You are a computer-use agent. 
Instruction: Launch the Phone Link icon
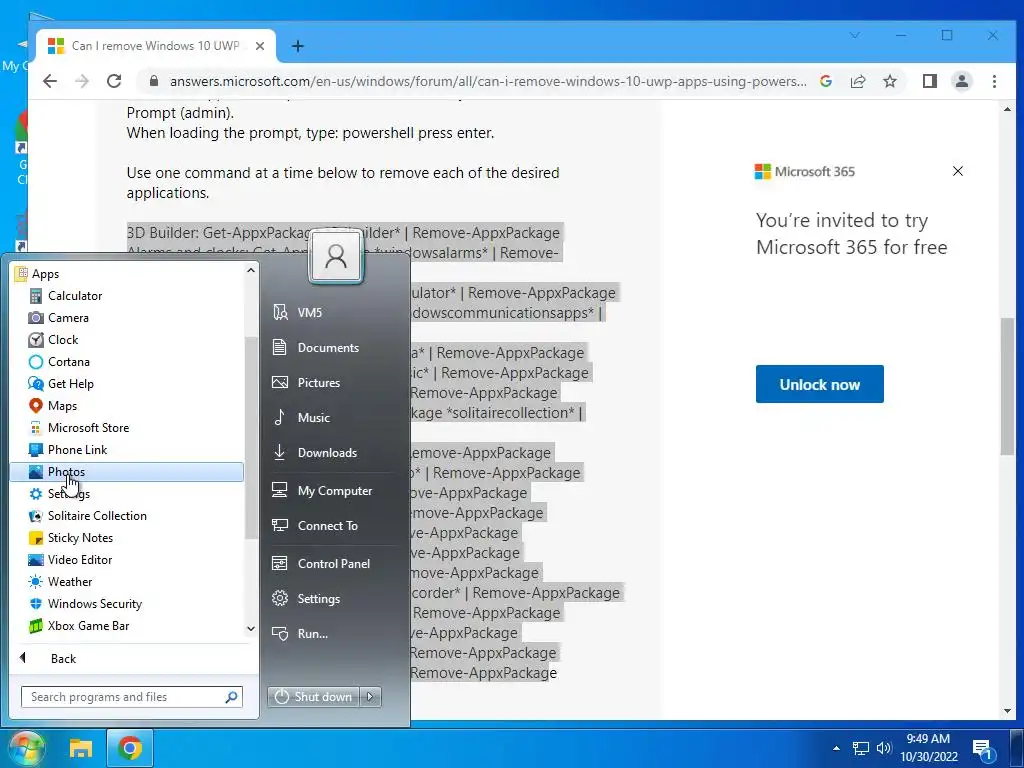36,450
